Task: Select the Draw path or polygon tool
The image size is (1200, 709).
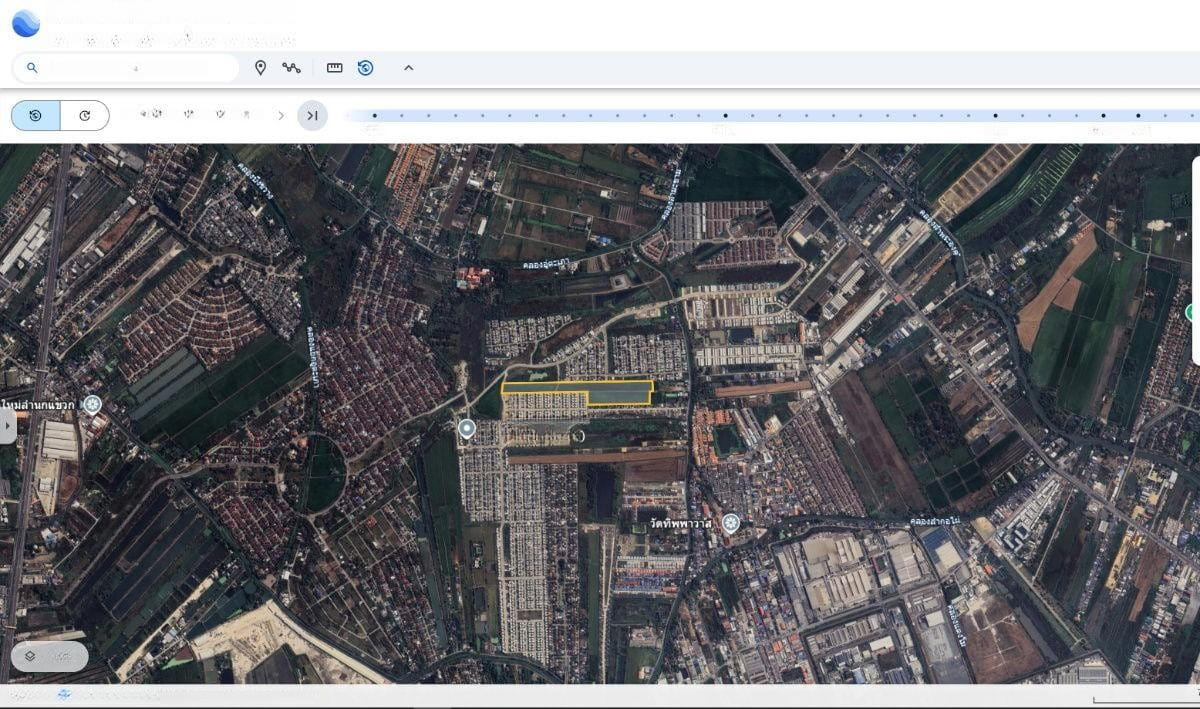Action: pos(291,68)
